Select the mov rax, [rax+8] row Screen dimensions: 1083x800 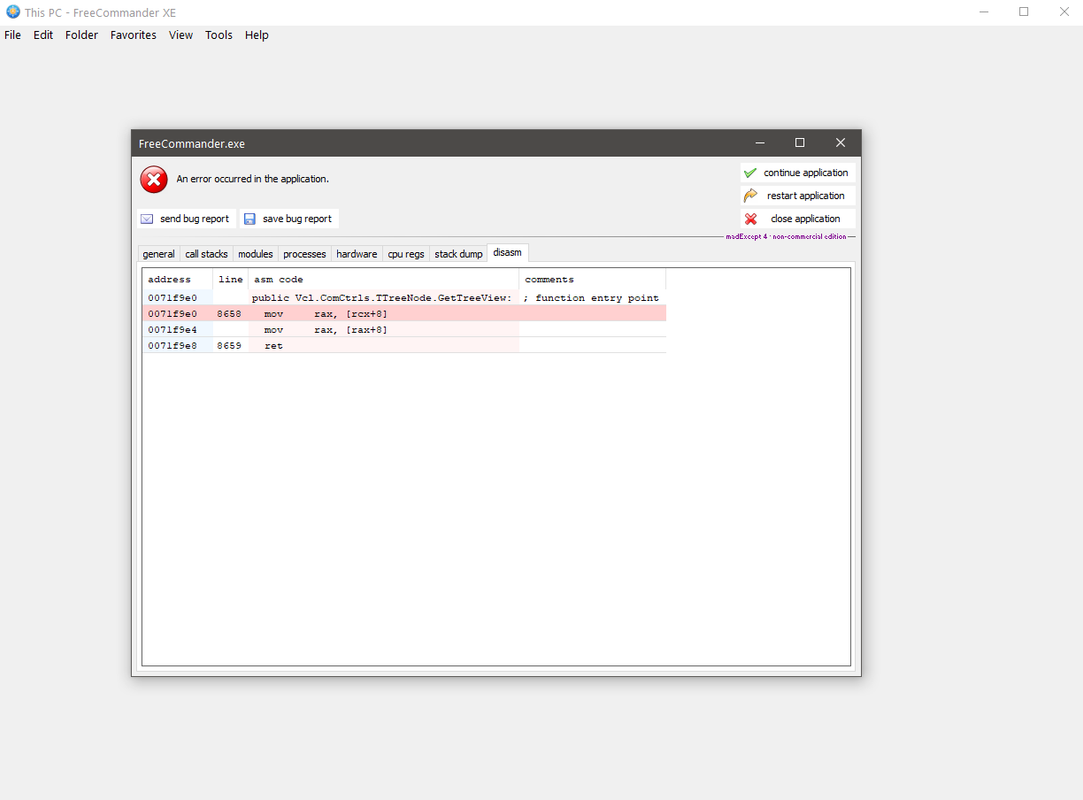404,330
